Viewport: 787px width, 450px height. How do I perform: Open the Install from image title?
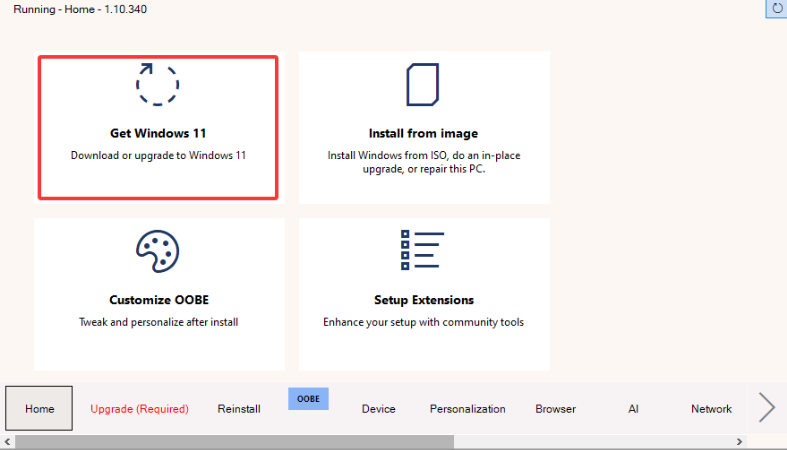(423, 133)
